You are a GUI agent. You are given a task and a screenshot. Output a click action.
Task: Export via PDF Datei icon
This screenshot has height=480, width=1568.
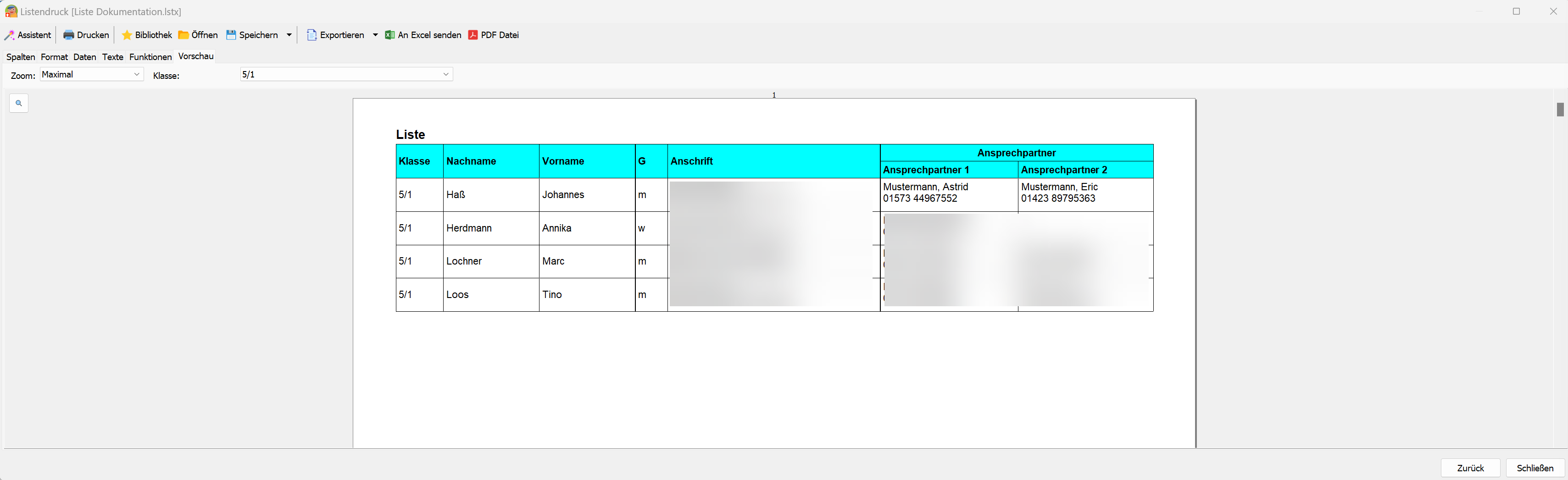473,35
